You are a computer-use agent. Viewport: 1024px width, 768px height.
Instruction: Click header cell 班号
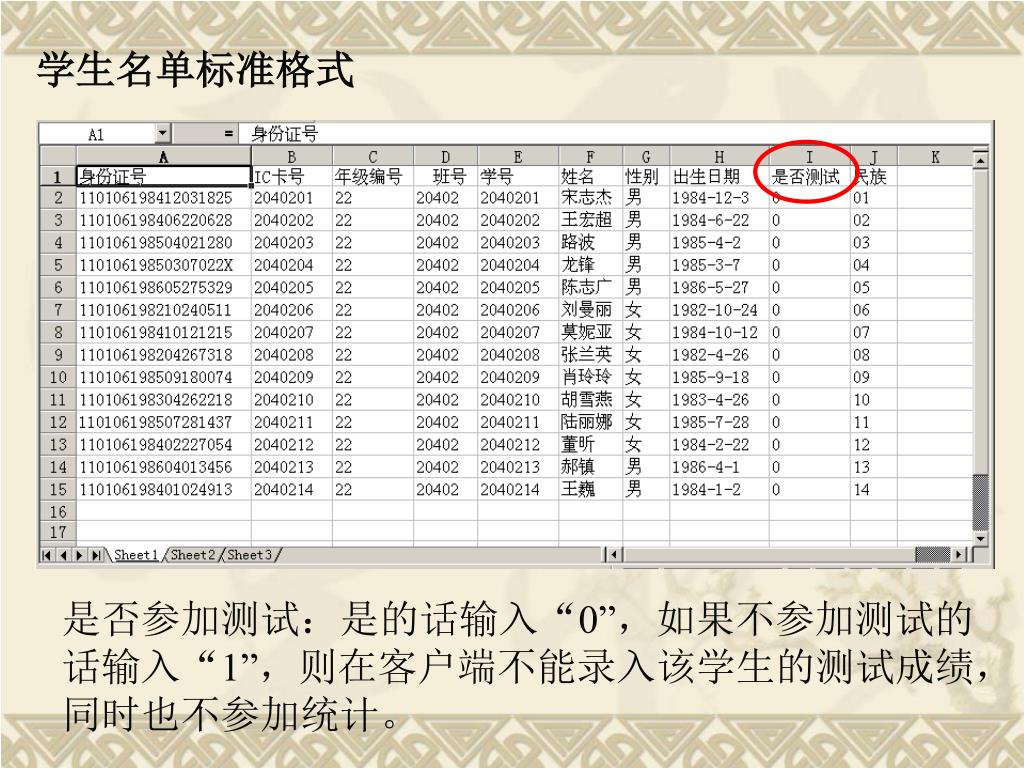(445, 176)
